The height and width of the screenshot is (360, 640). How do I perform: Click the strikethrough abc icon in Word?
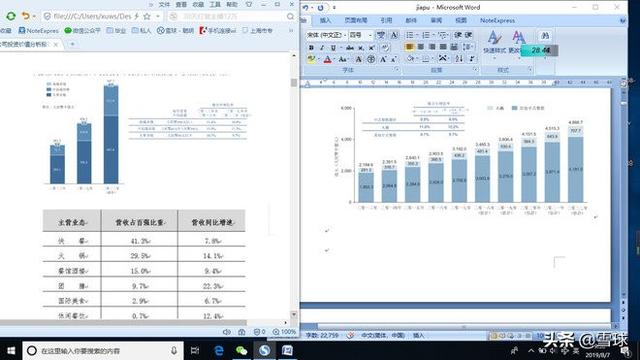[350, 48]
